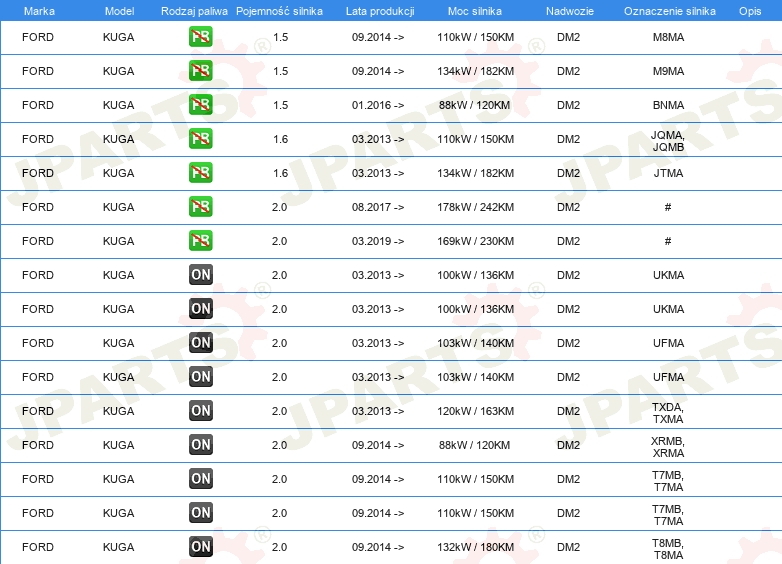This screenshot has width=782, height=564.
Task: Click 03.2013 -> in the JTMA row
Action: tap(378, 173)
